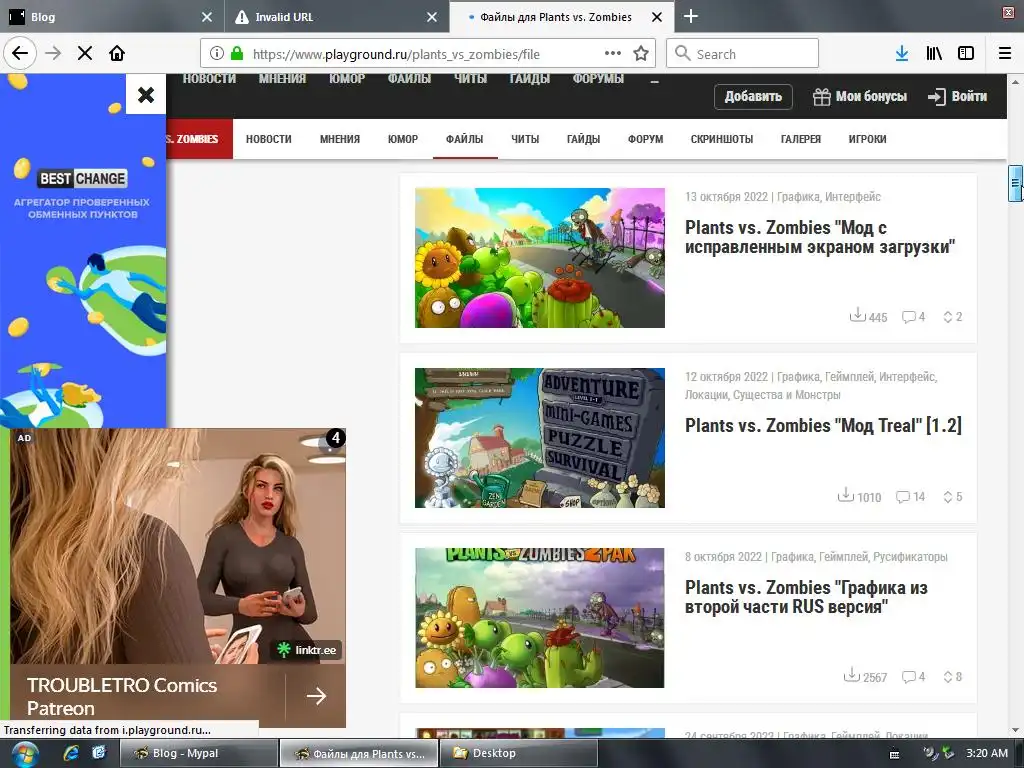Click the Adventure tombstone menu thumbnail
The height and width of the screenshot is (768, 1024).
pos(539,438)
